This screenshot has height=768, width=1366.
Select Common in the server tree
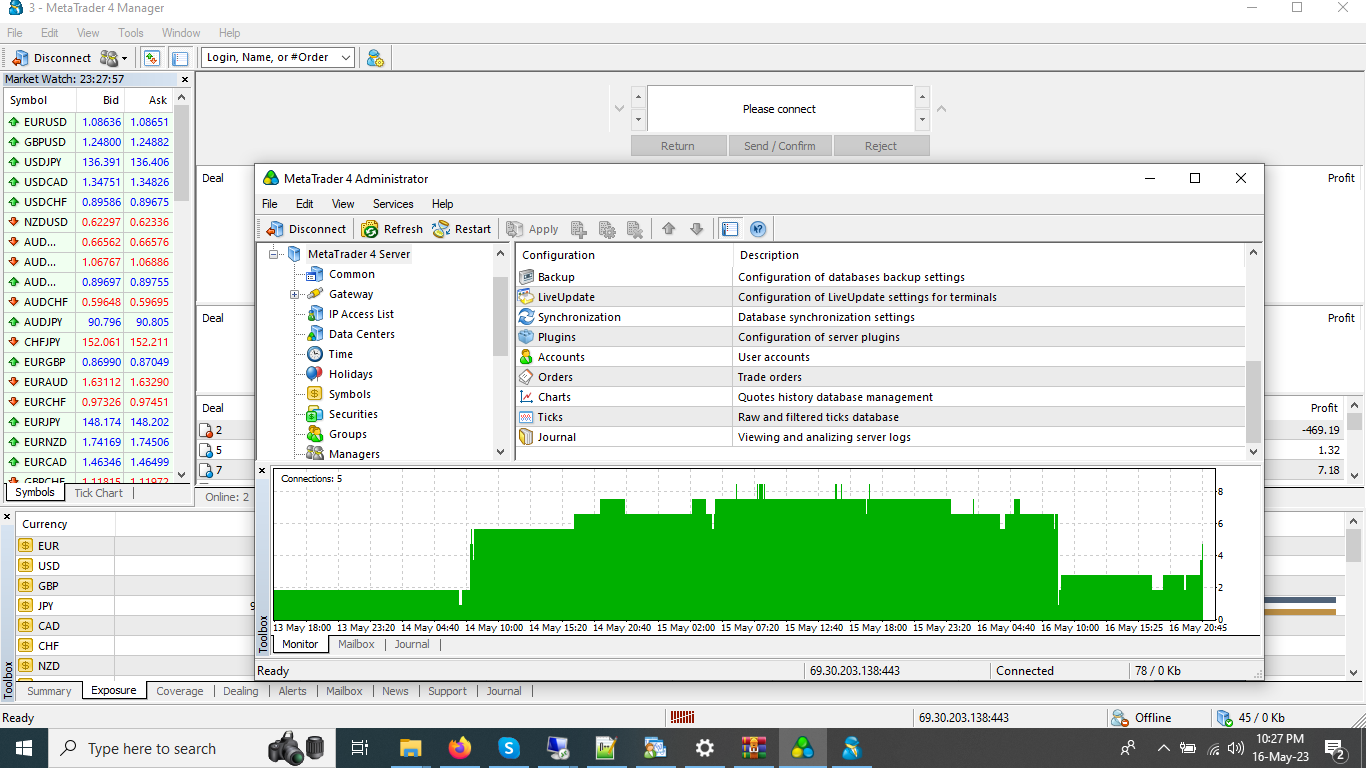click(351, 274)
